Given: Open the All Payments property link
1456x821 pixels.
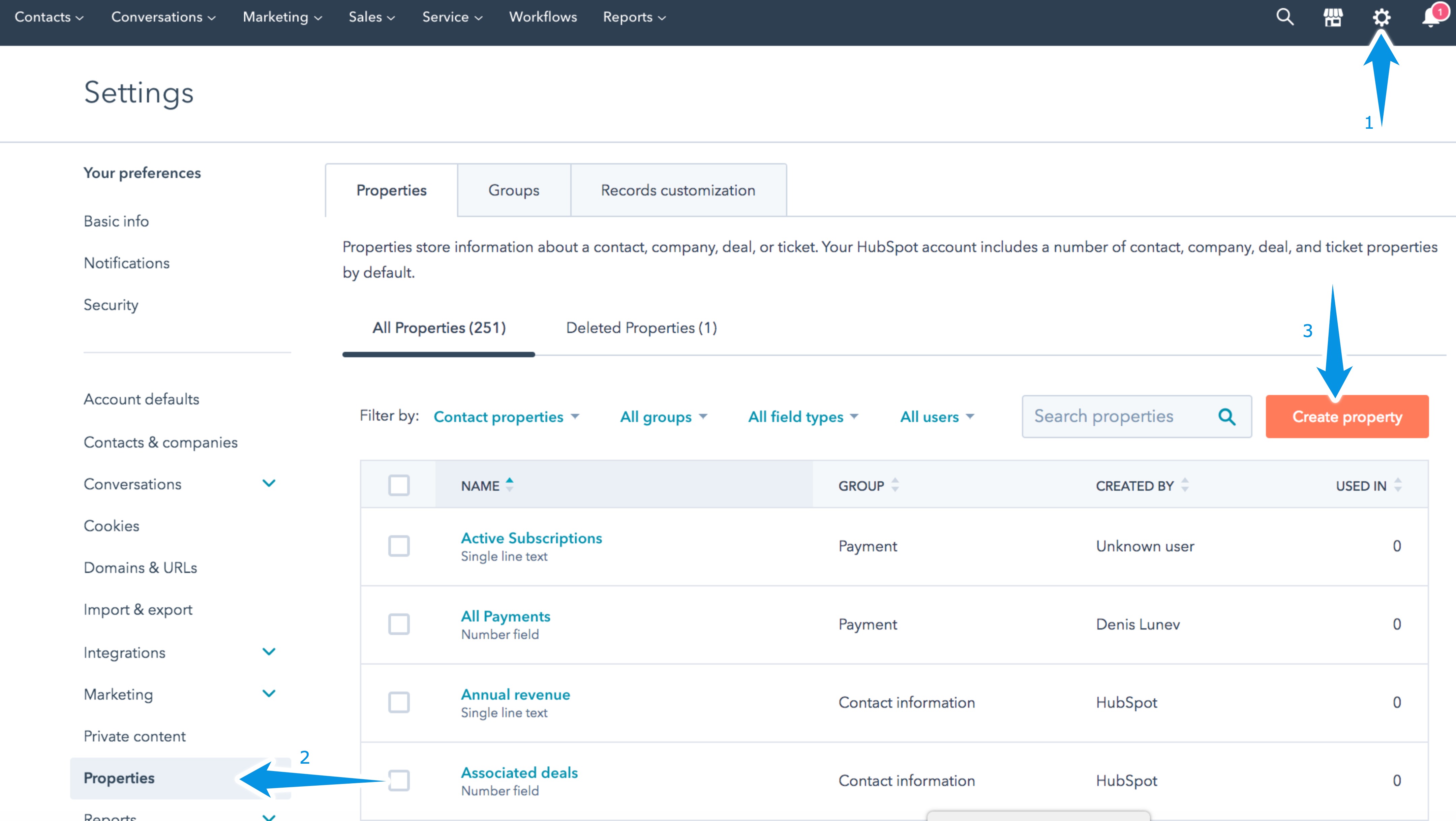Looking at the screenshot, I should pyautogui.click(x=505, y=616).
